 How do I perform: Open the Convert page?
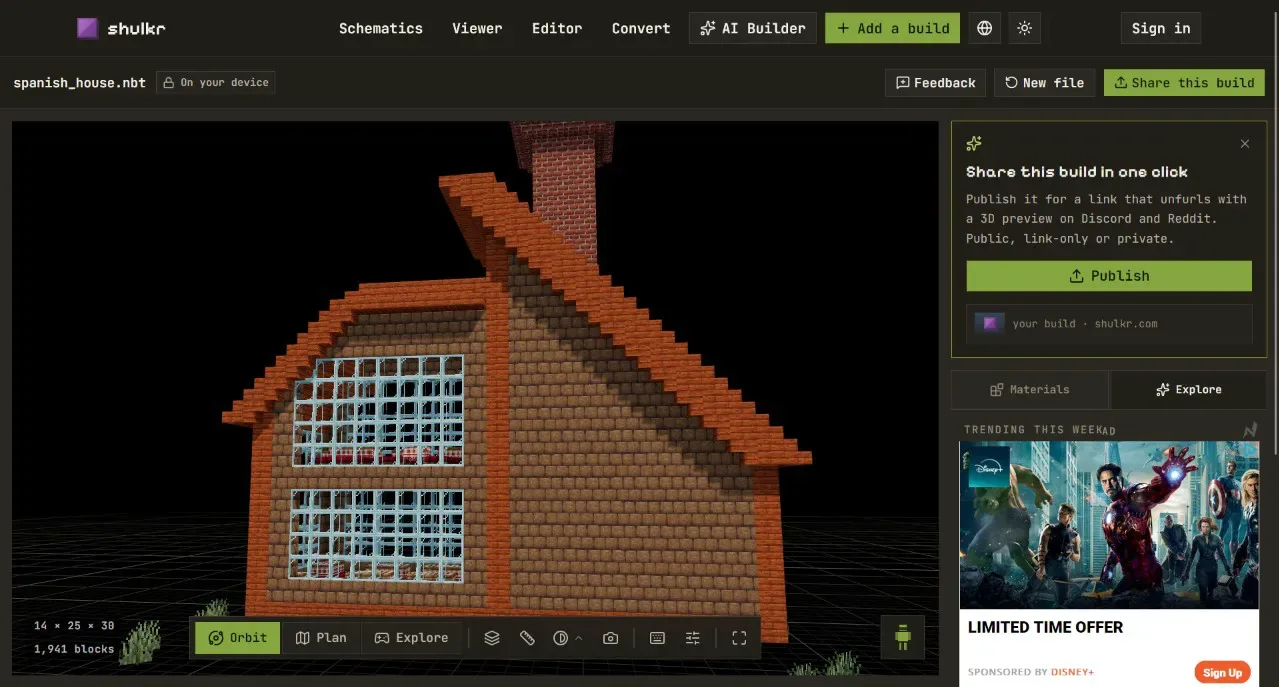[x=641, y=28]
